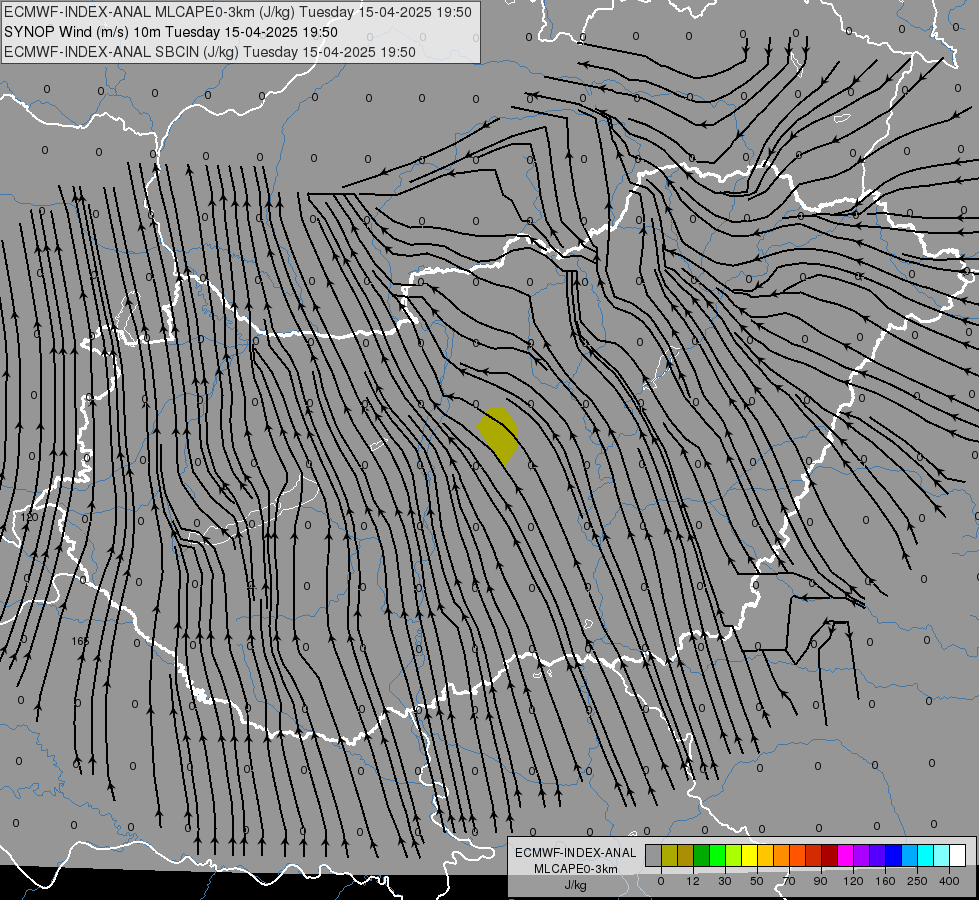
Task: Click the MLCAPE0-3km title line at top
Action: (238, 12)
